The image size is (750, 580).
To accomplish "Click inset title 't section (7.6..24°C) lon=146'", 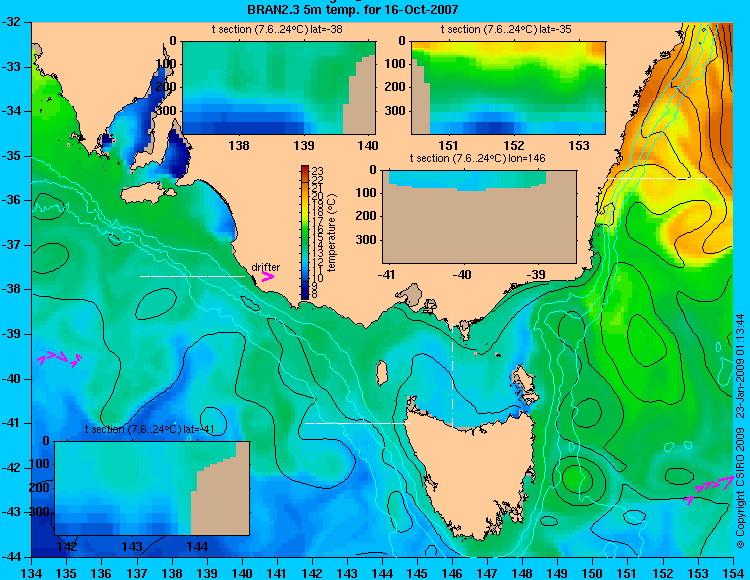I will (x=477, y=158).
